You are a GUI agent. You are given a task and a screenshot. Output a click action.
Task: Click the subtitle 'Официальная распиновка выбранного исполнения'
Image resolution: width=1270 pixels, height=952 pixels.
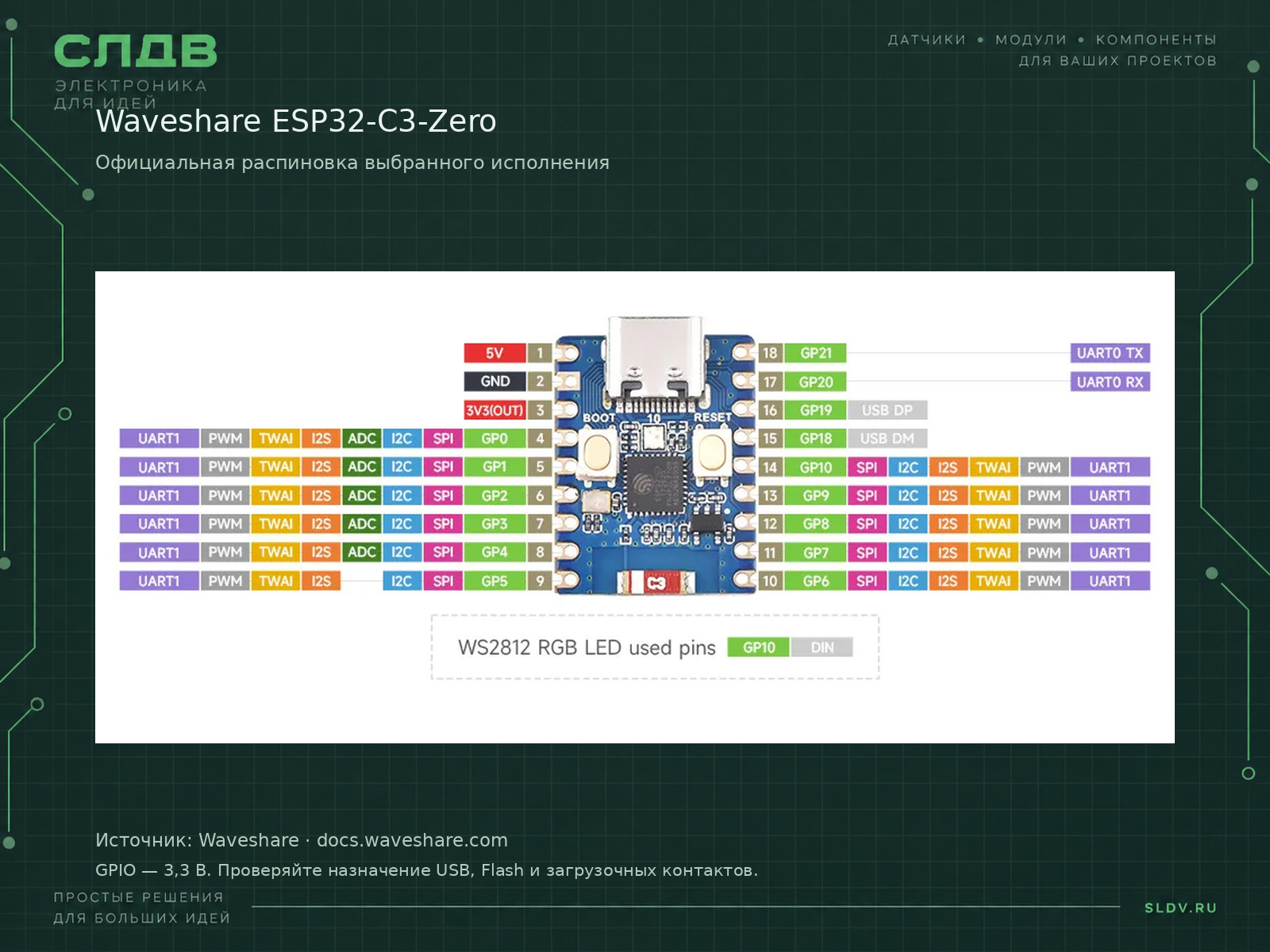tap(352, 163)
